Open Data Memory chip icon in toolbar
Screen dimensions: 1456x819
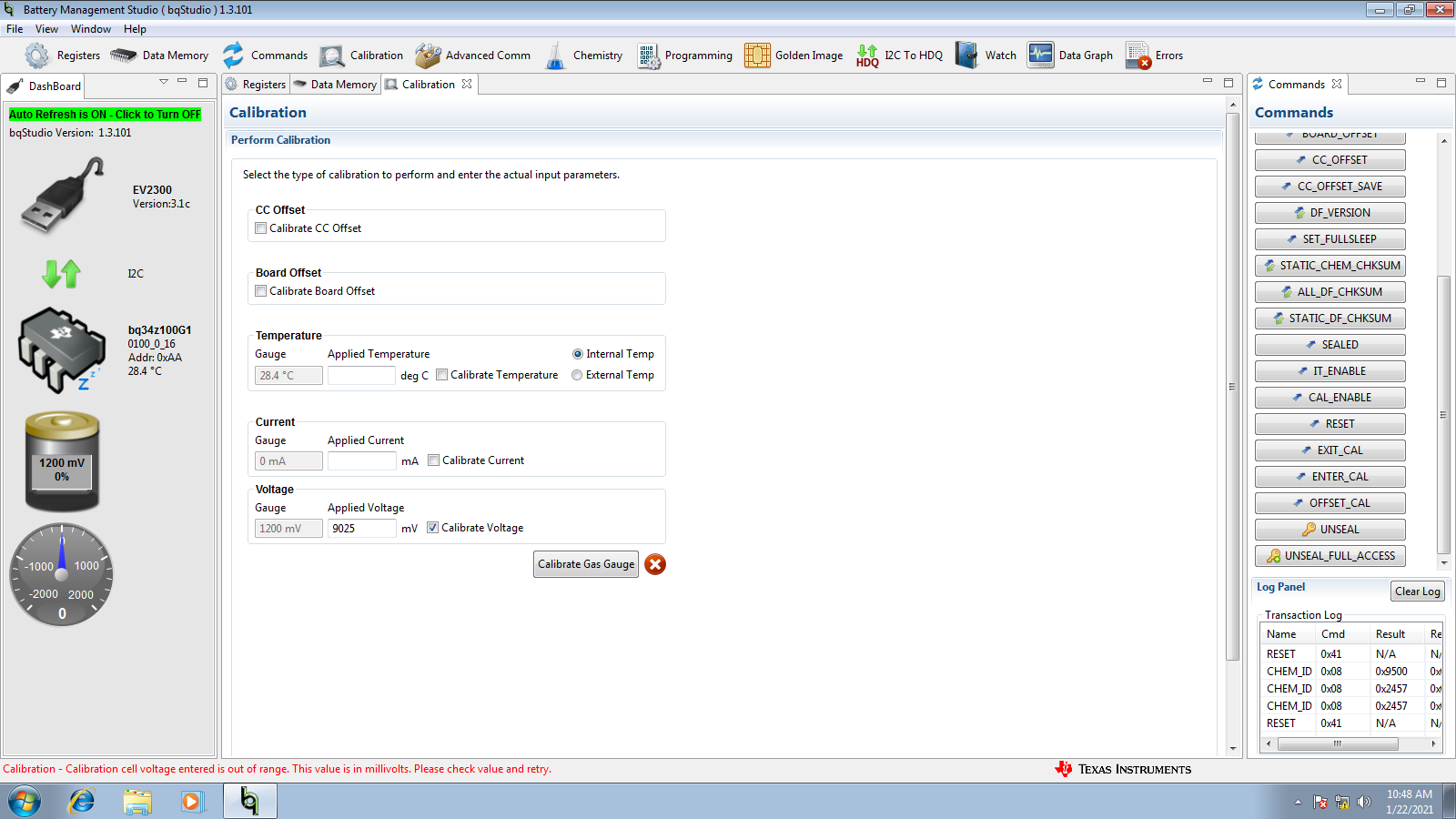pyautogui.click(x=123, y=56)
